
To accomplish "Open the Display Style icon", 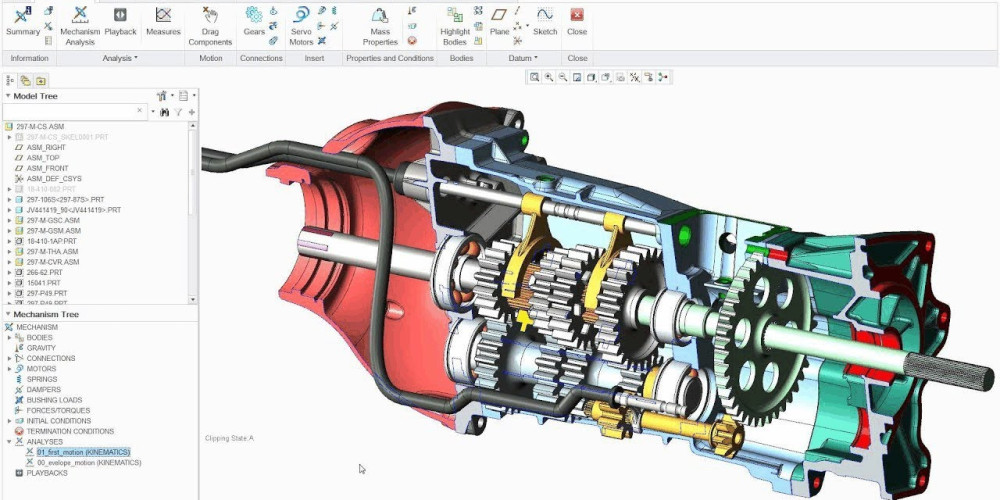I will pos(591,77).
